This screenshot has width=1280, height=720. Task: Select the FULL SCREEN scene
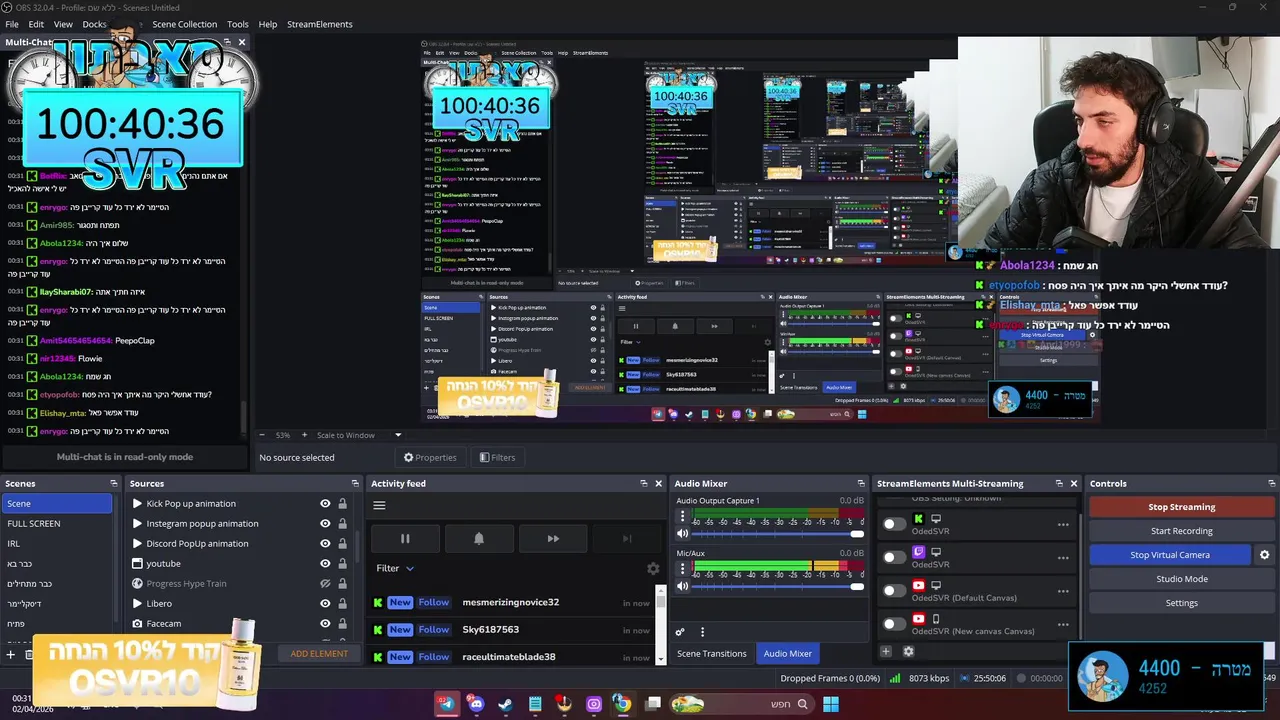[x=58, y=524]
